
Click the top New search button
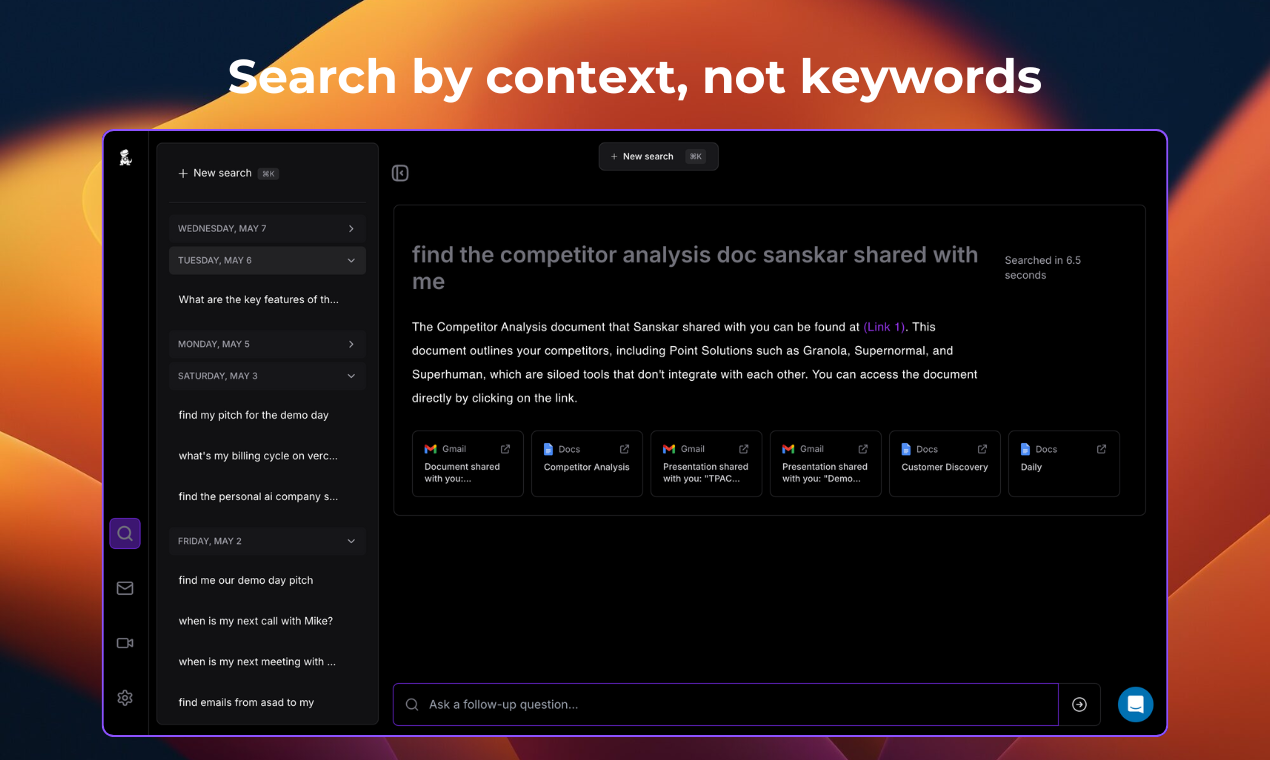tap(658, 156)
